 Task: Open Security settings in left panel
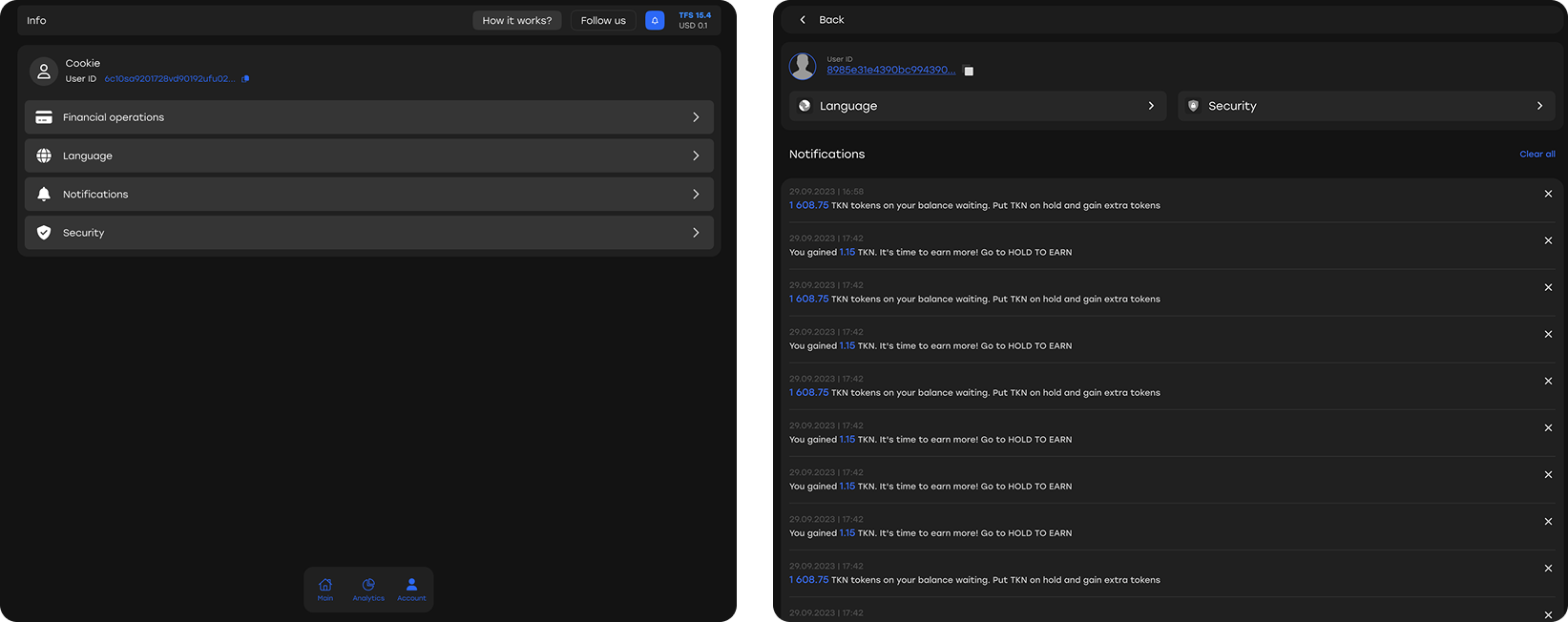tap(368, 233)
